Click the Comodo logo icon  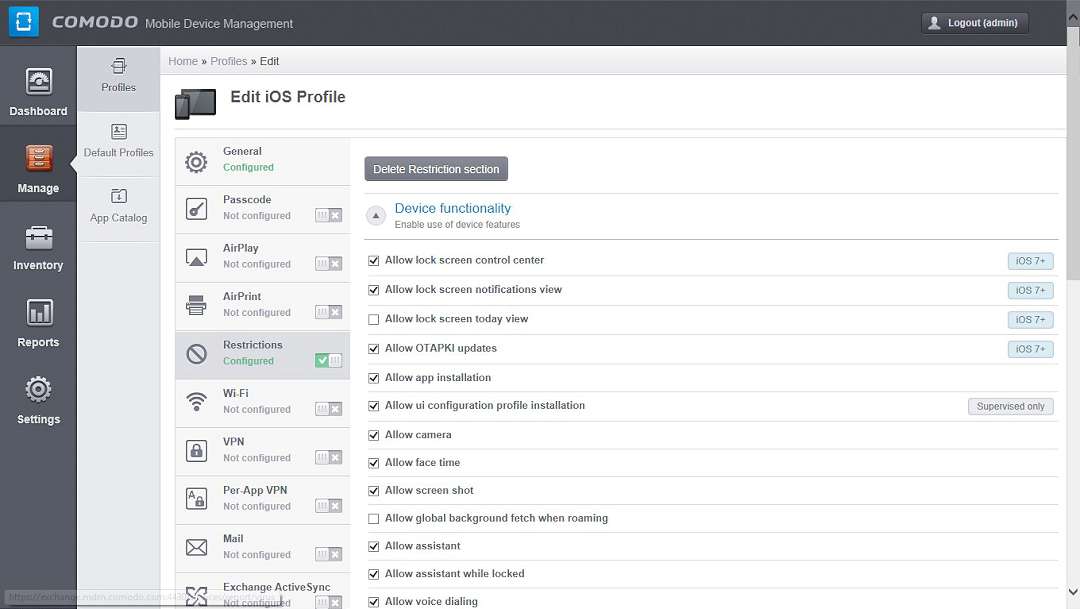[23, 22]
